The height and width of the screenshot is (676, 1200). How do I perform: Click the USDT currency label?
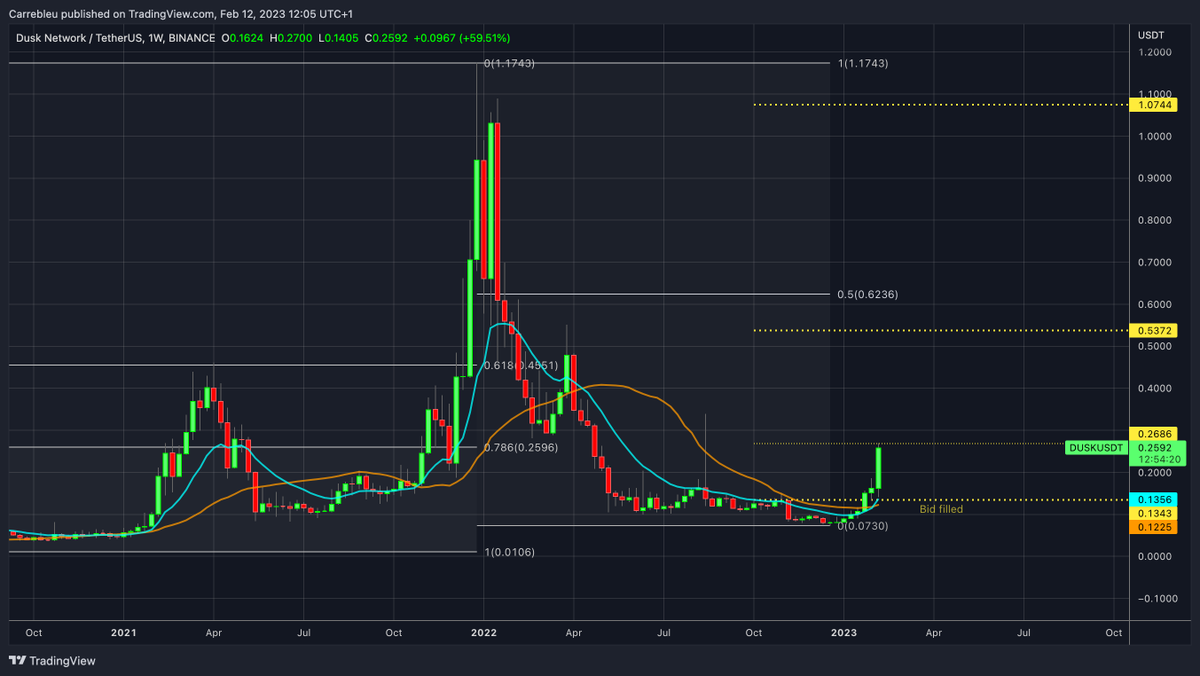(1151, 35)
